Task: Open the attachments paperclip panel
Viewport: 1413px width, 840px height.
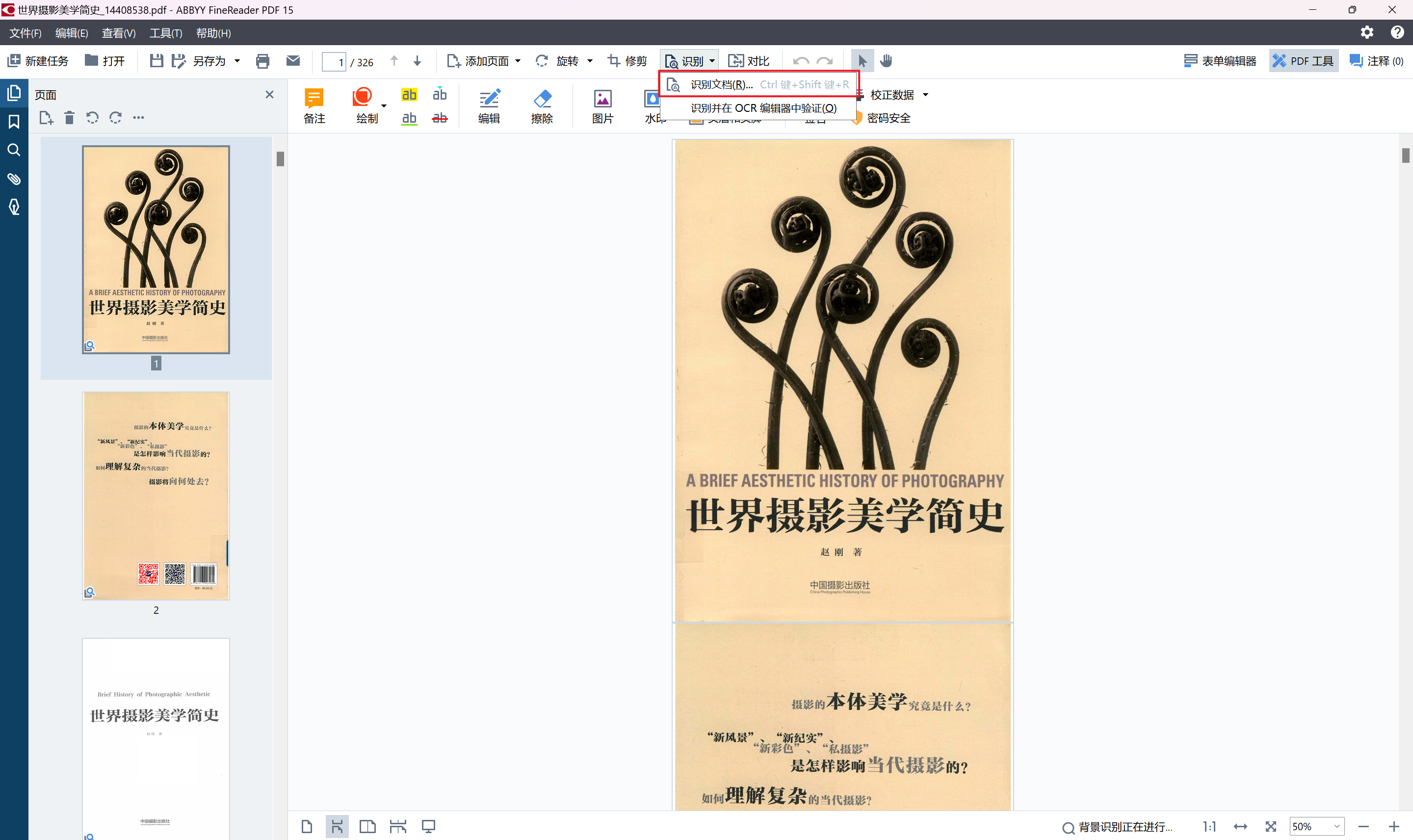Action: pos(14,179)
